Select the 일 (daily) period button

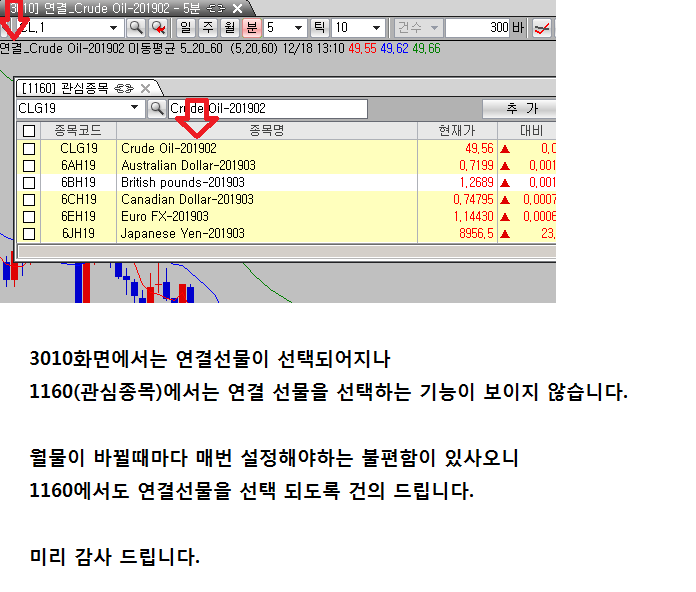point(184,28)
